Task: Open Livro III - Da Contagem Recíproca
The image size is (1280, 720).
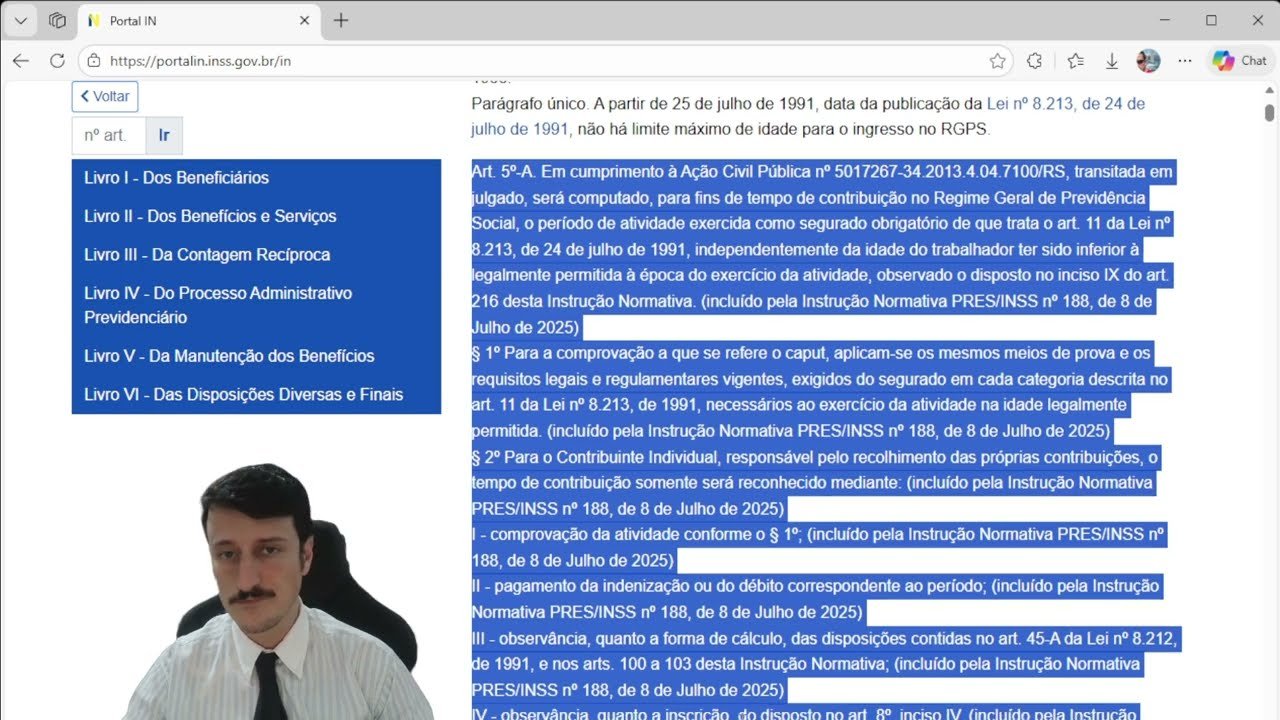Action: [256, 255]
